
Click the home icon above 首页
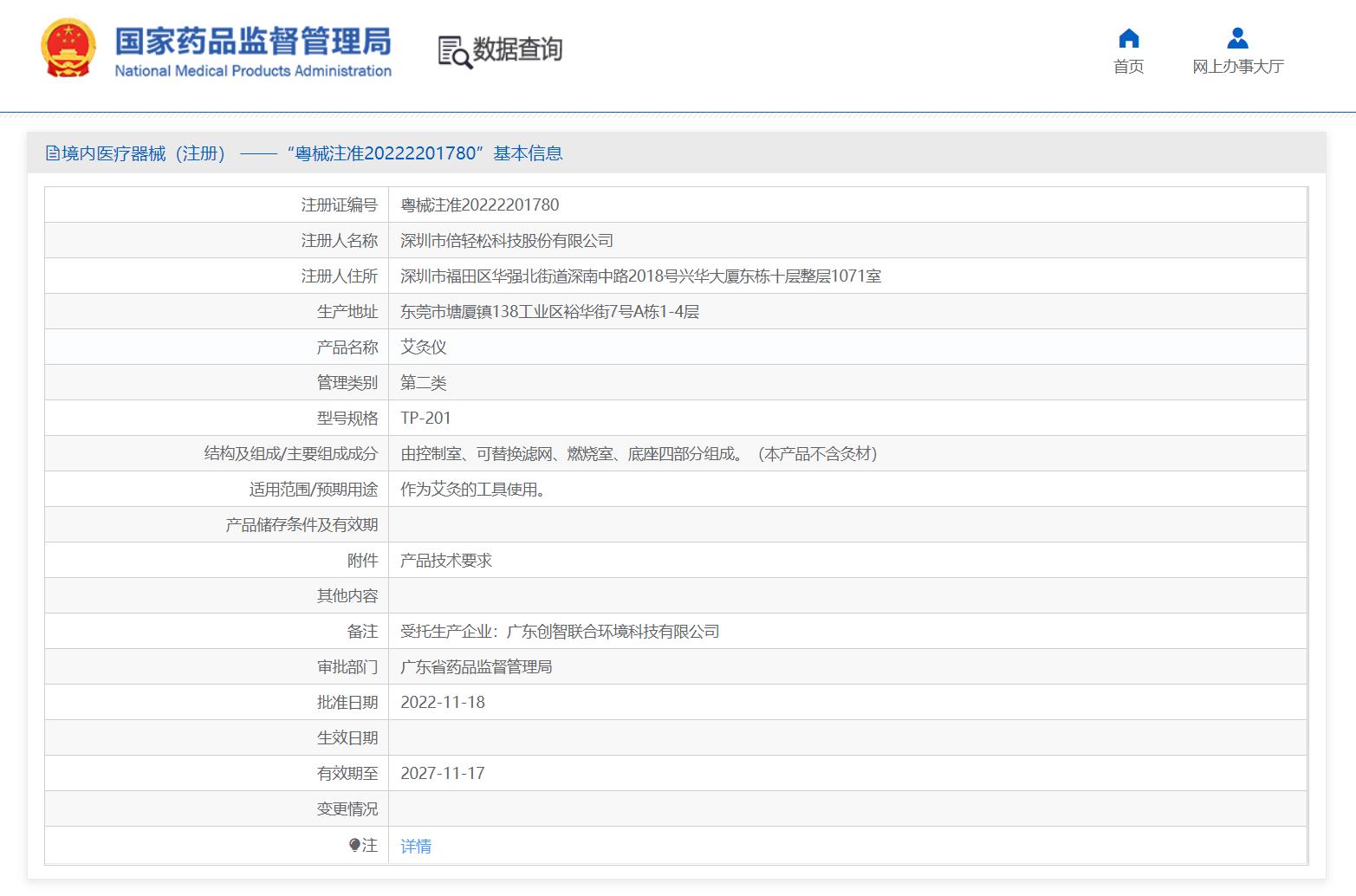1128,38
